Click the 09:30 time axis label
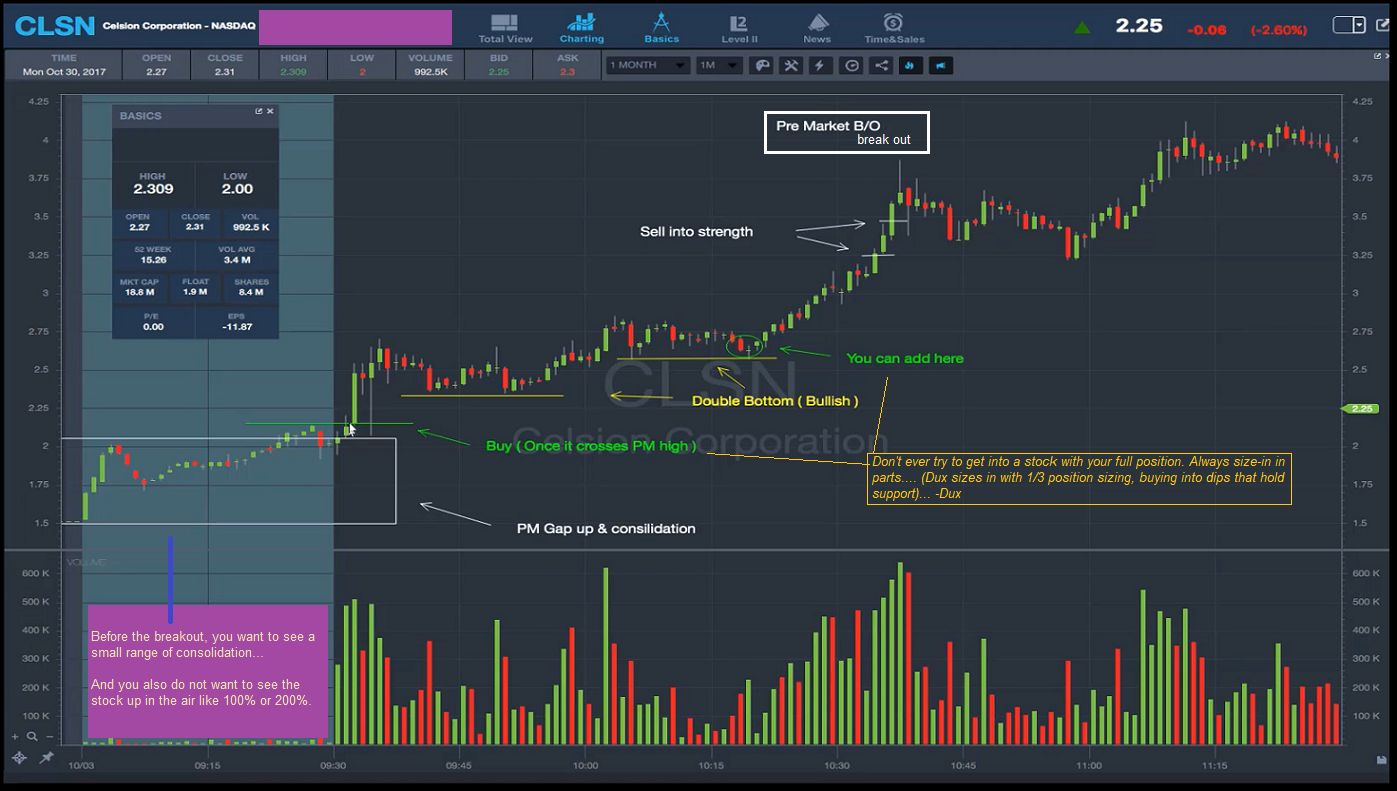The height and width of the screenshot is (791, 1397). point(333,766)
